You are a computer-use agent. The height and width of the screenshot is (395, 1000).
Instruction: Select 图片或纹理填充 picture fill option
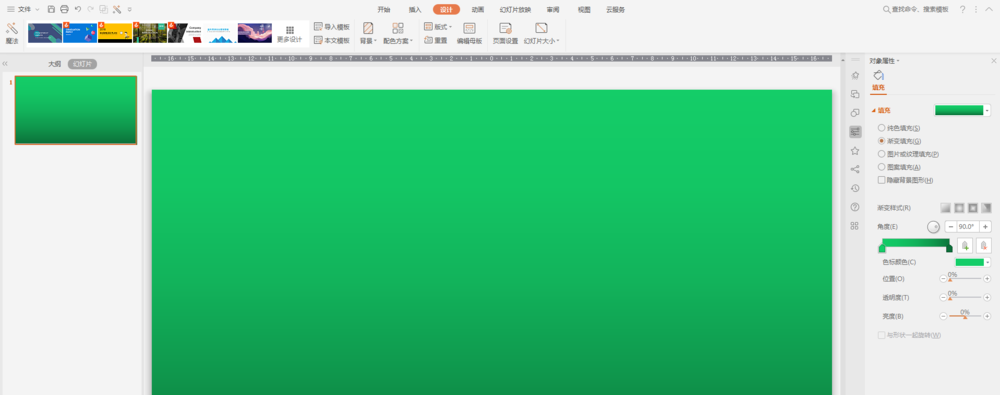coord(908,154)
